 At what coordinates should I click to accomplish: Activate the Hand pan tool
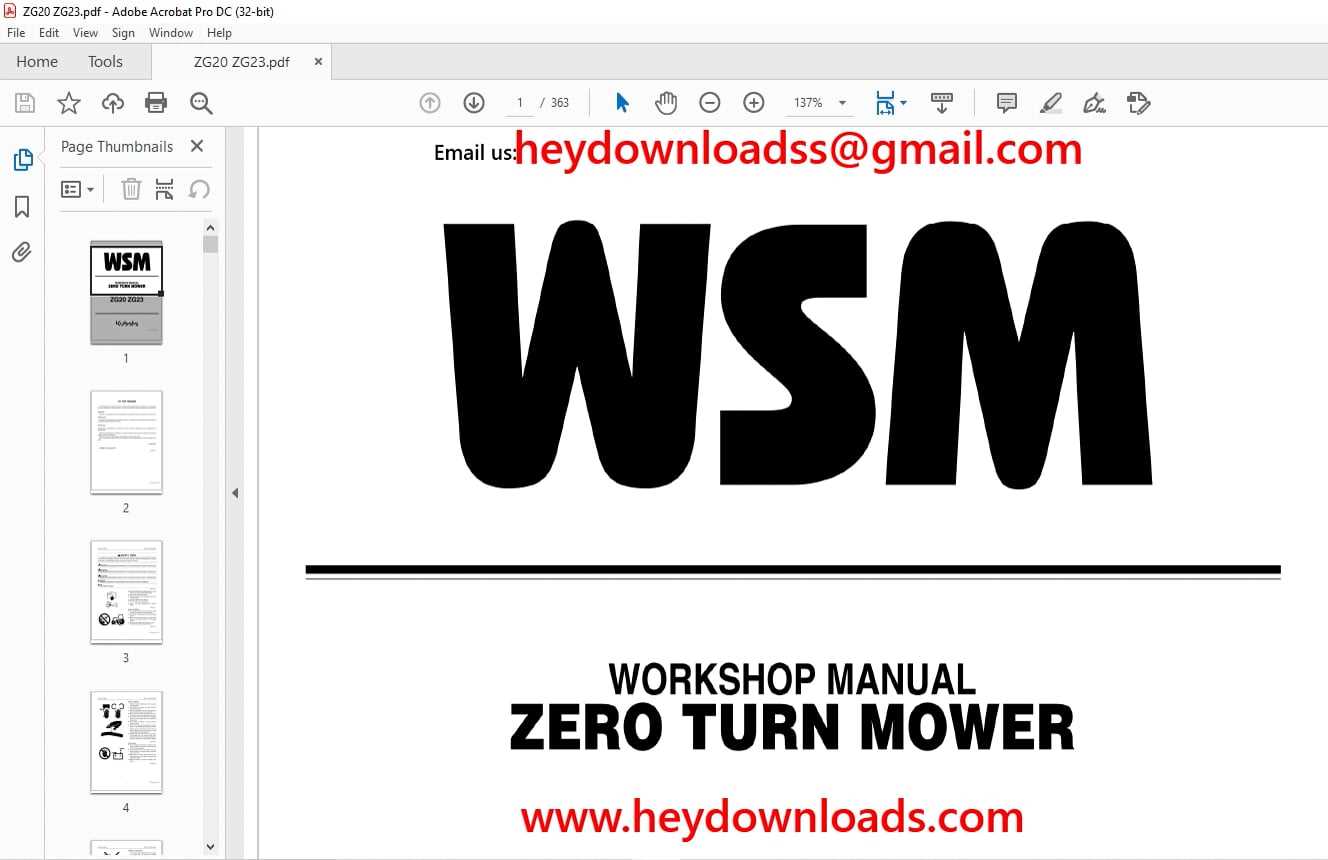666,103
